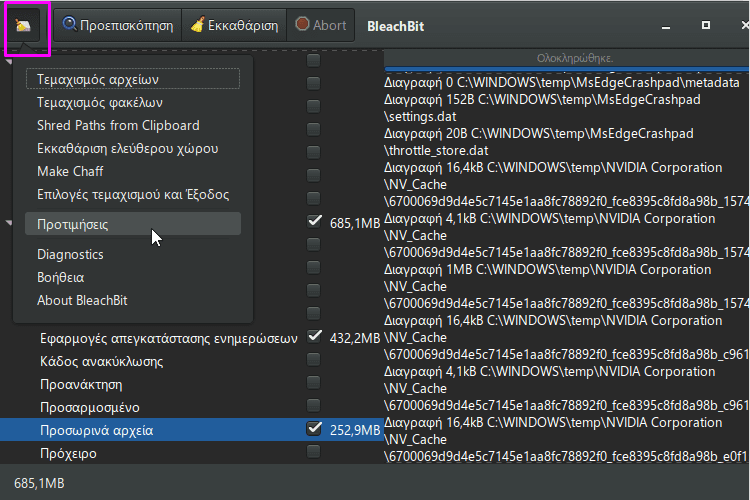750x500 pixels.
Task: Select the Κάδος ανακύκλωσης tree row
Action: click(191, 361)
